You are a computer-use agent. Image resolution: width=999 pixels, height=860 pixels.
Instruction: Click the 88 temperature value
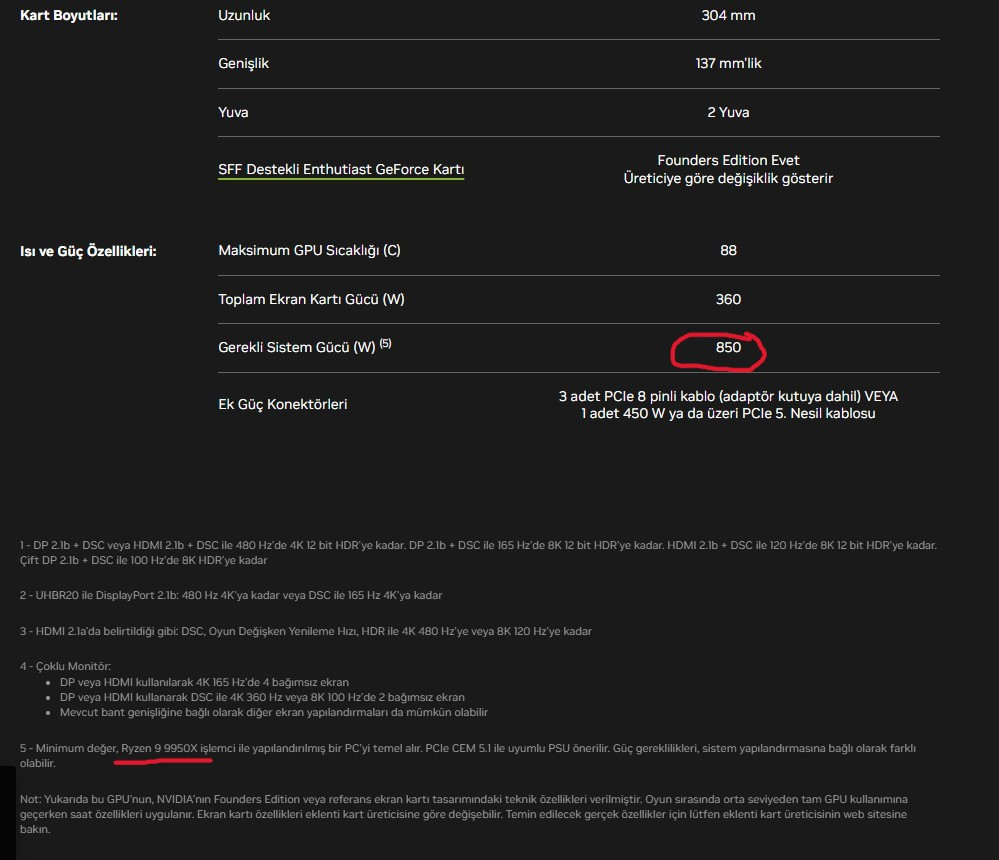(728, 250)
